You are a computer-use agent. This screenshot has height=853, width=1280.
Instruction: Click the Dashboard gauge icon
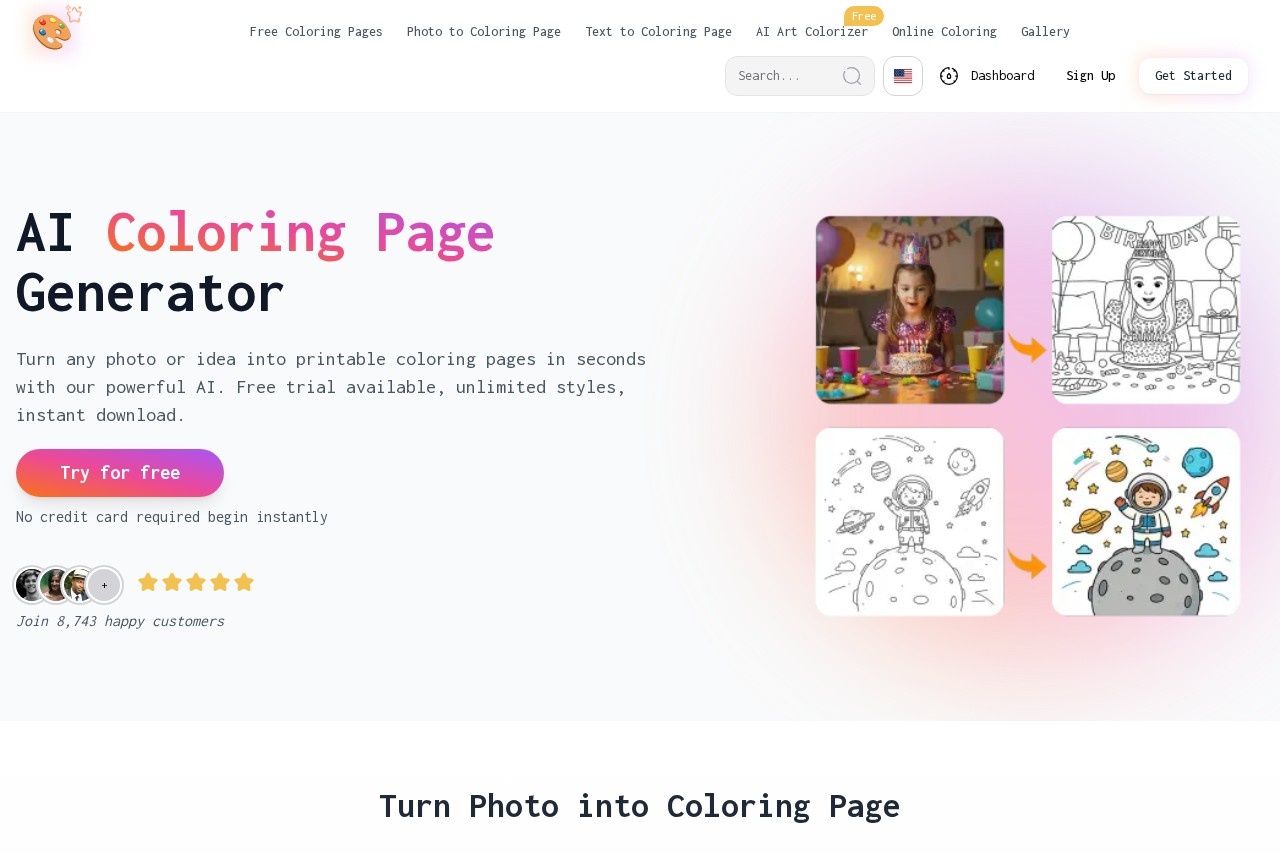point(949,76)
